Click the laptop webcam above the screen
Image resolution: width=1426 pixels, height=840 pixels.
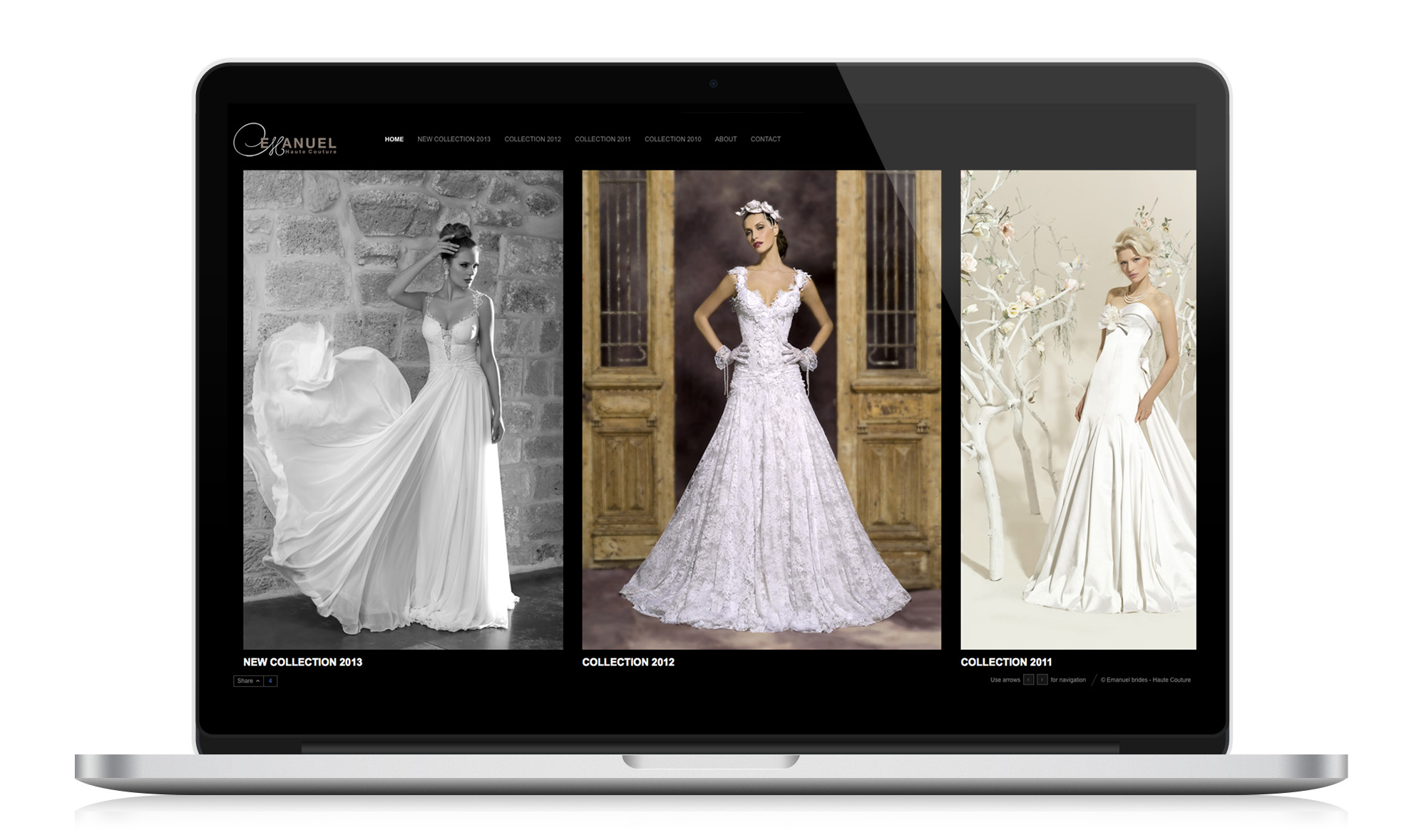(x=713, y=84)
